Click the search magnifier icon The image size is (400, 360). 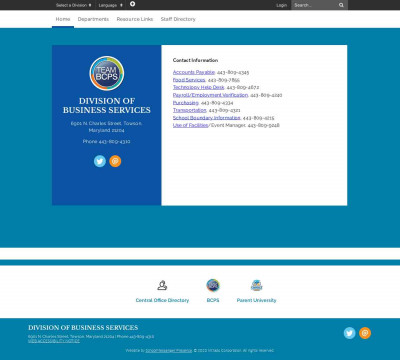coord(341,5)
